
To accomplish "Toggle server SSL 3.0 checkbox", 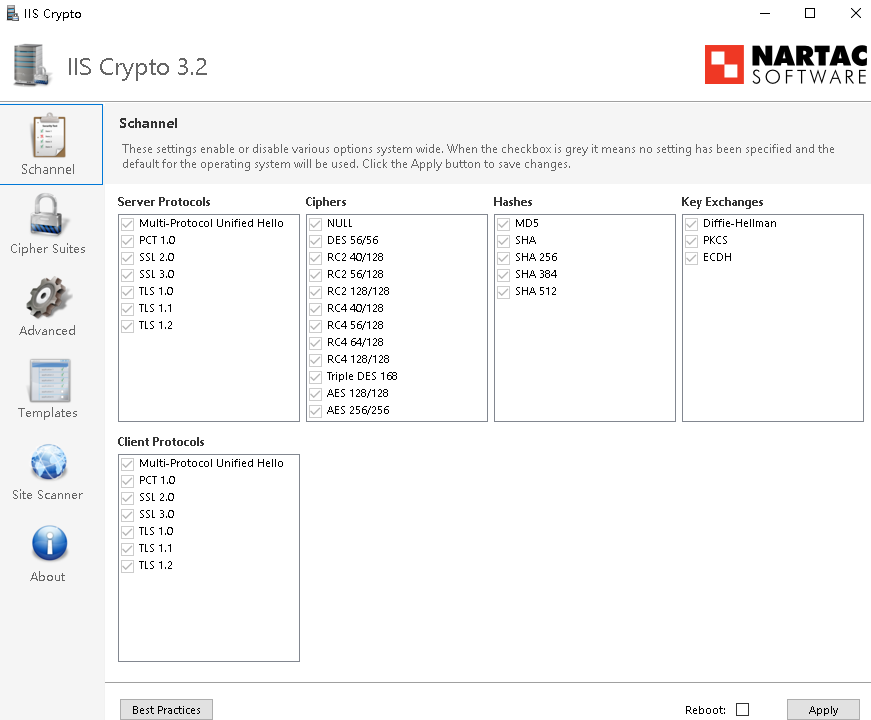I will [128, 275].
